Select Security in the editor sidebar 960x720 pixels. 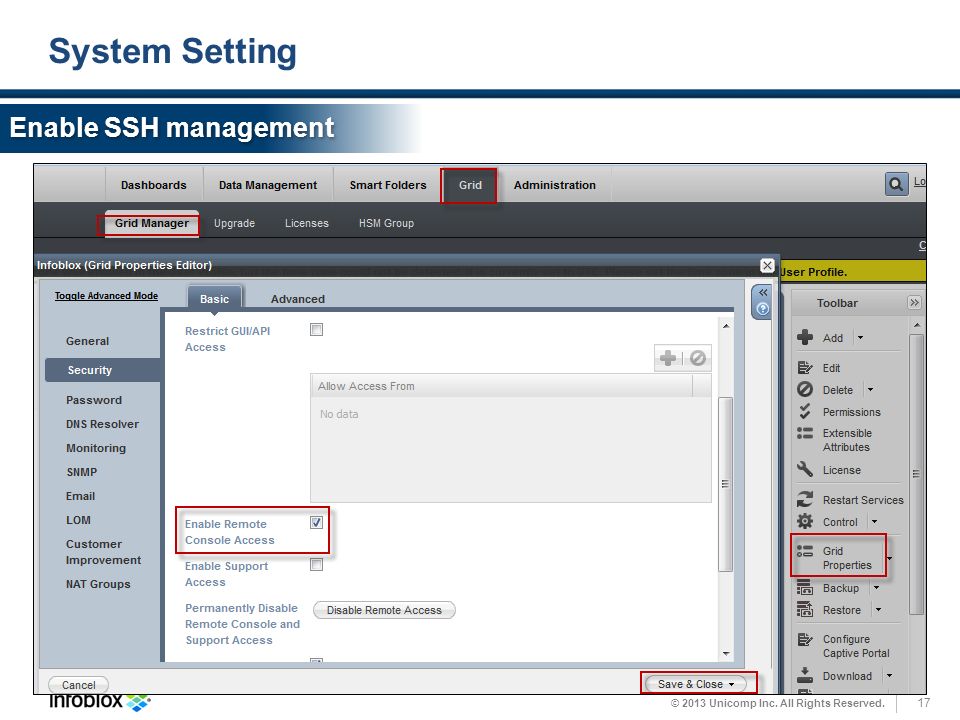tap(102, 370)
